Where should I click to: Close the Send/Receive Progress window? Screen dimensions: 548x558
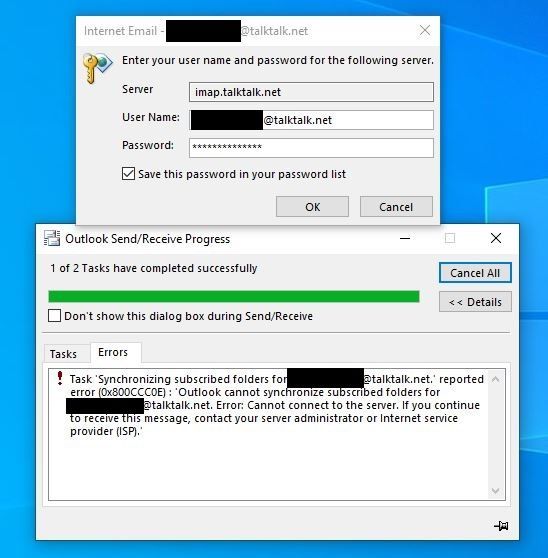click(x=496, y=238)
